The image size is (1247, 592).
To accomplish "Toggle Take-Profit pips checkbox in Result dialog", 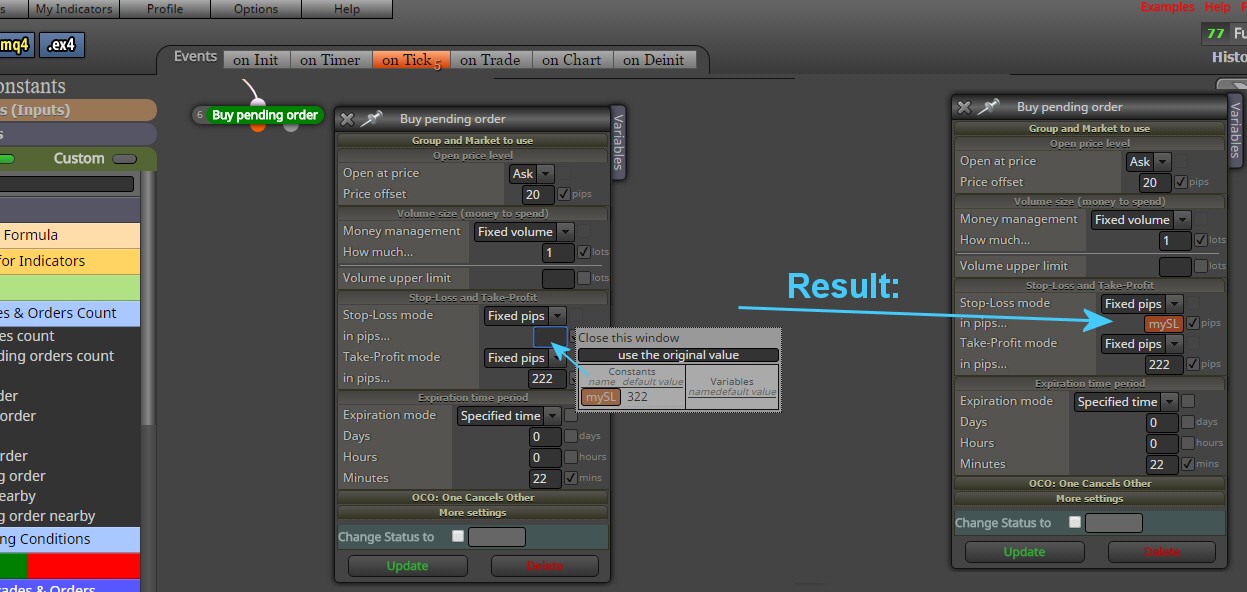I will [1193, 364].
